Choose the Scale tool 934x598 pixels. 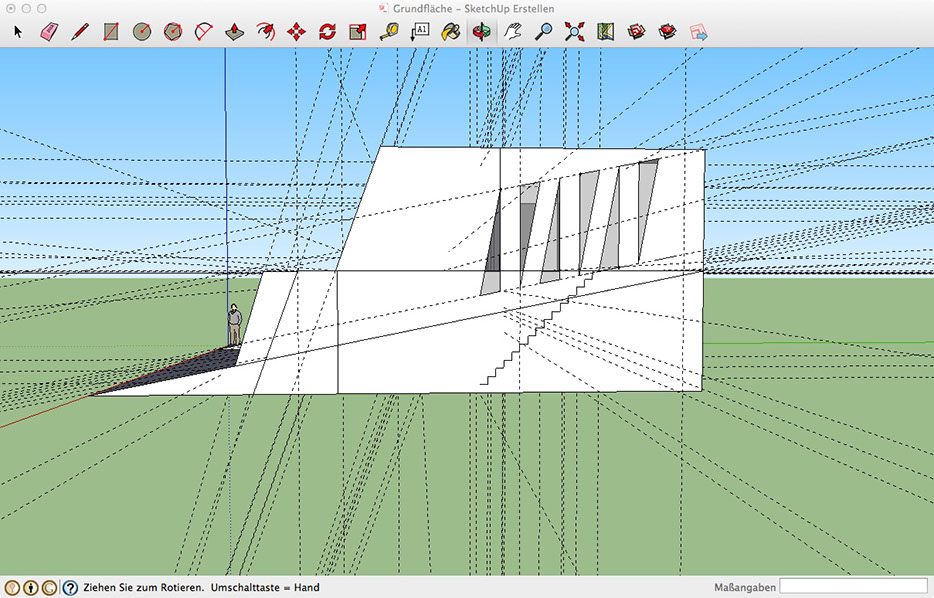tap(358, 31)
